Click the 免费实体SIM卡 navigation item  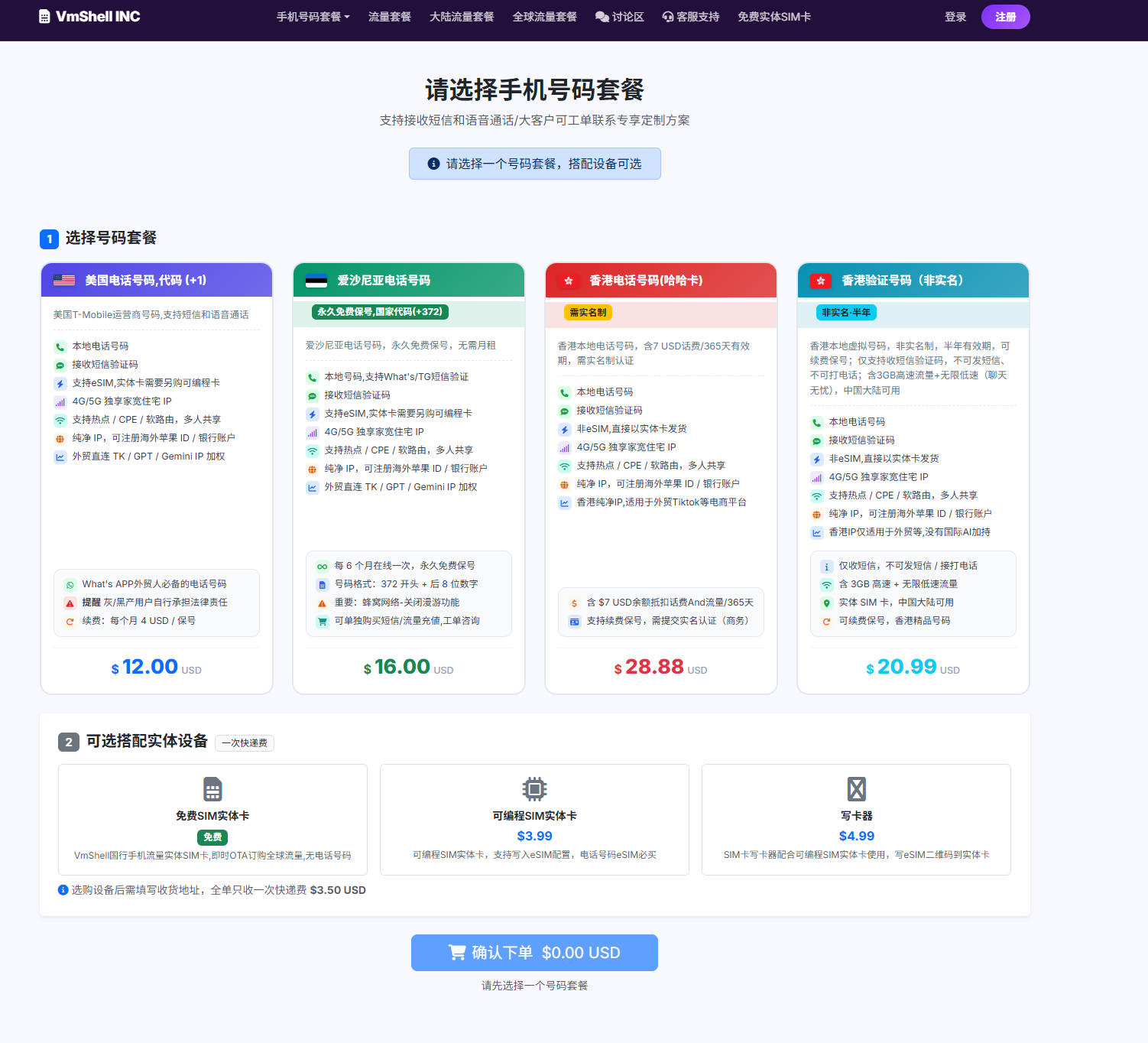773,17
